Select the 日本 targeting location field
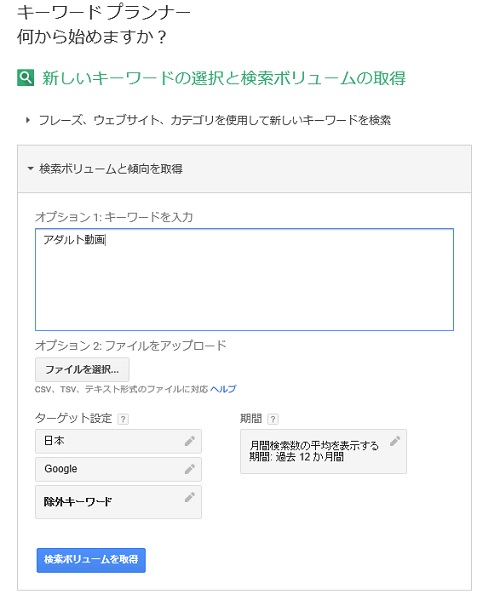500x600 pixels. pos(118,441)
